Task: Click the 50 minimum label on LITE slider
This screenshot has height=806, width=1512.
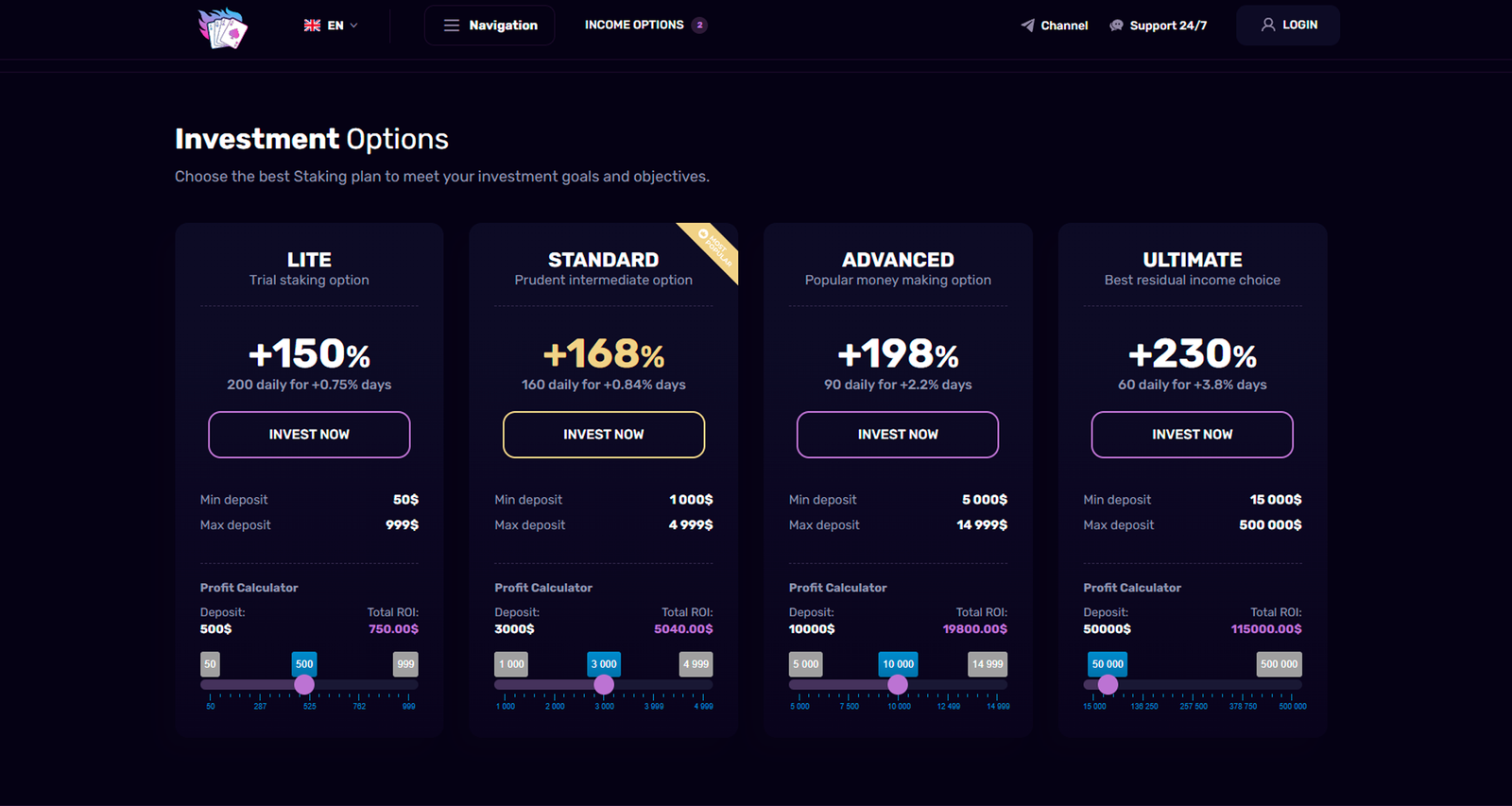Action: 210,664
